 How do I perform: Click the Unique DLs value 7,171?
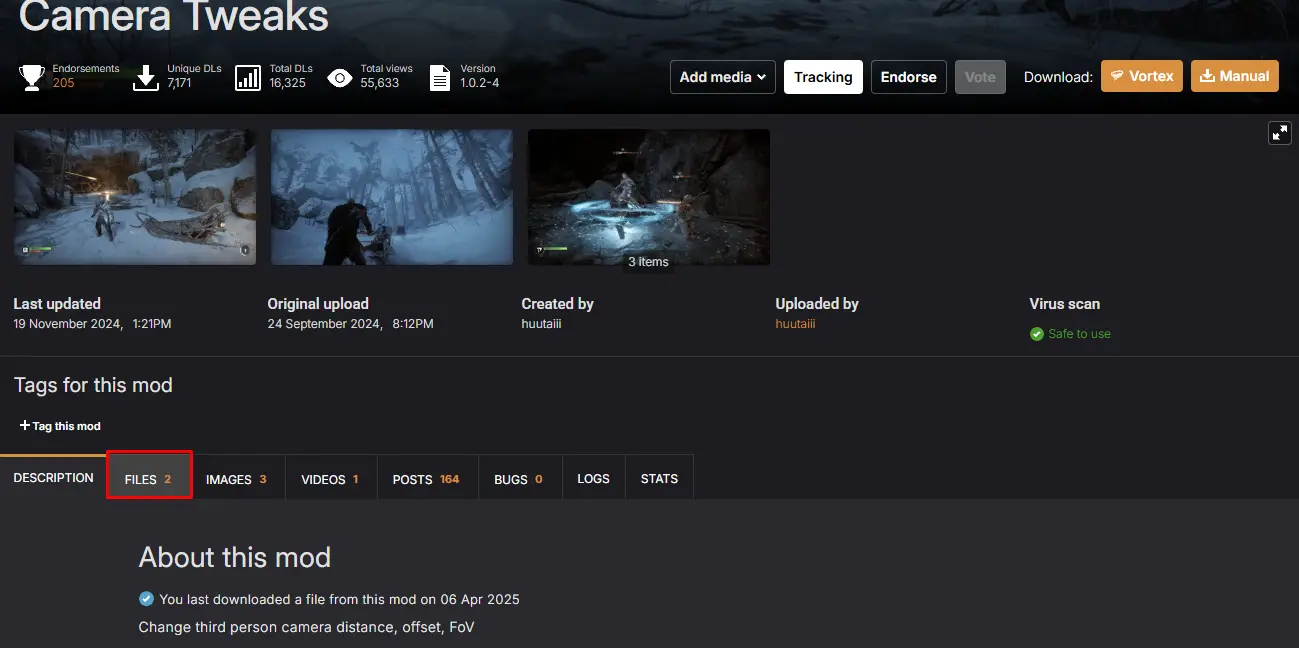(179, 83)
